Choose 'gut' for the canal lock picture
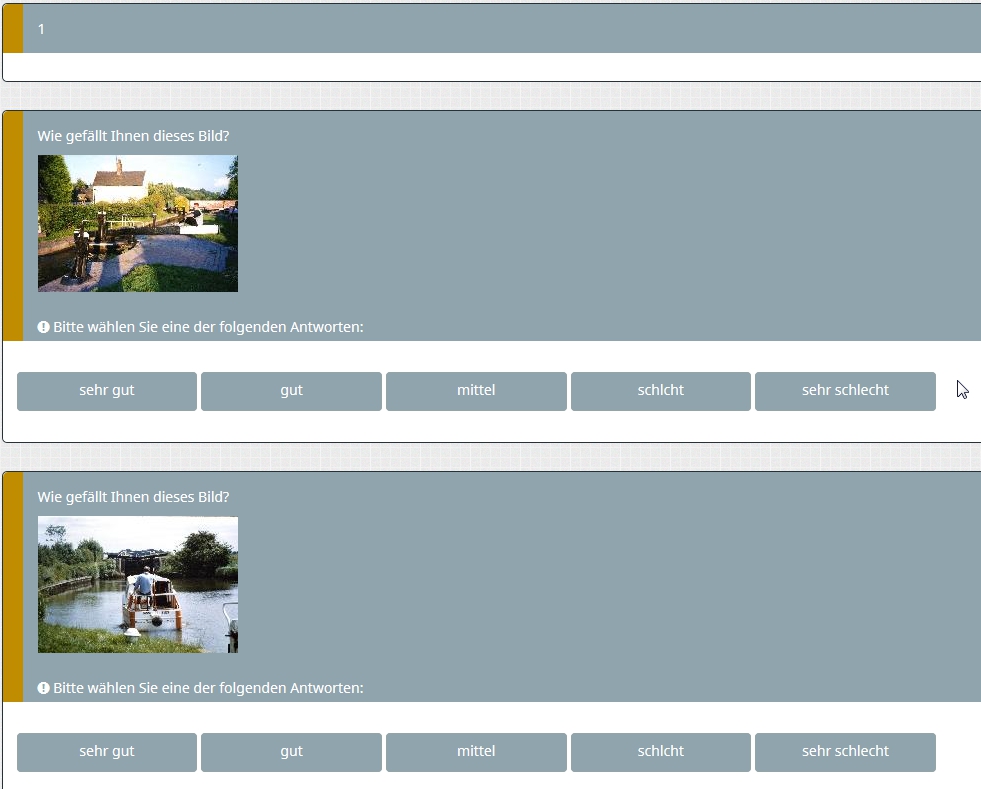Viewport: 981px width, 789px height. [x=292, y=391]
